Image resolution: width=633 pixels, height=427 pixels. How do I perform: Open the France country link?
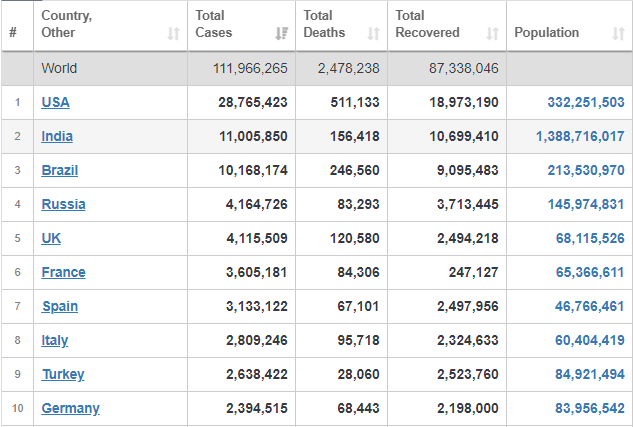[x=63, y=272]
